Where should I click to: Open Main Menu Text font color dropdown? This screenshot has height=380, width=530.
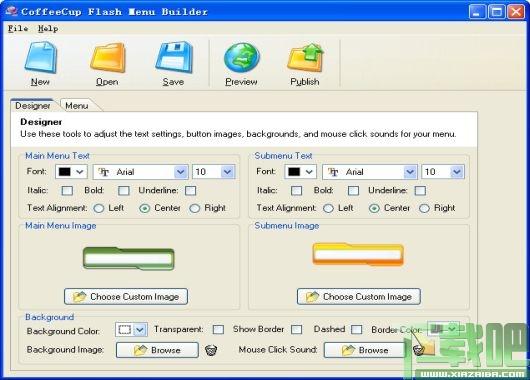pyautogui.click(x=71, y=172)
